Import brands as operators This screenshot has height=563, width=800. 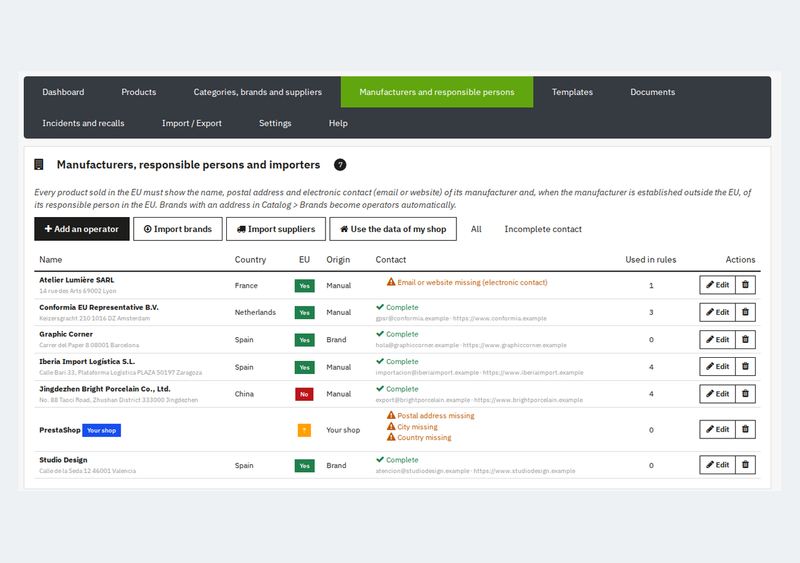[178, 229]
